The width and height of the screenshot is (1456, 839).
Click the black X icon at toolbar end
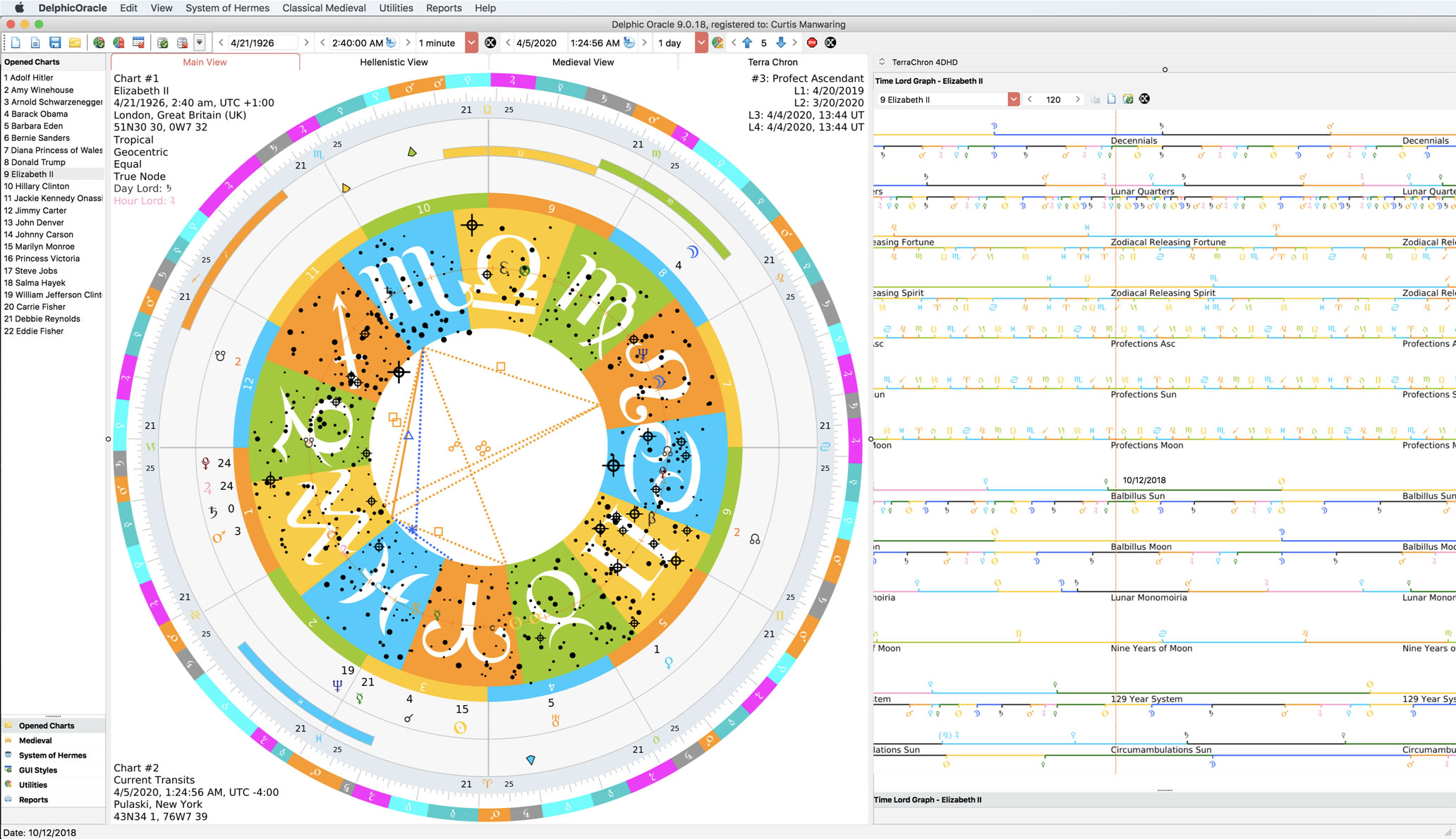(831, 43)
